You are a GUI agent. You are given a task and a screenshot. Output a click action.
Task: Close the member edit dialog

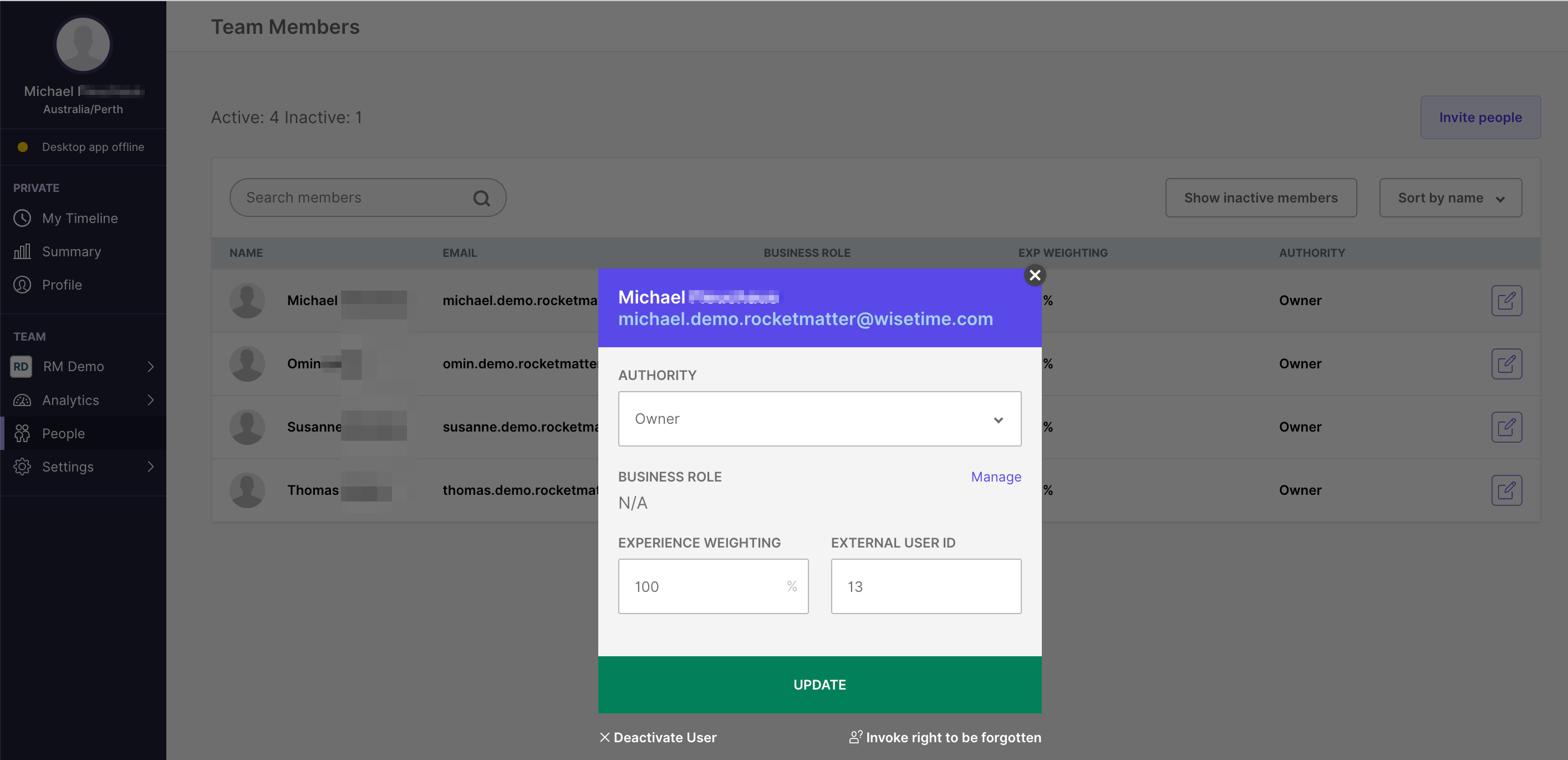[1034, 275]
